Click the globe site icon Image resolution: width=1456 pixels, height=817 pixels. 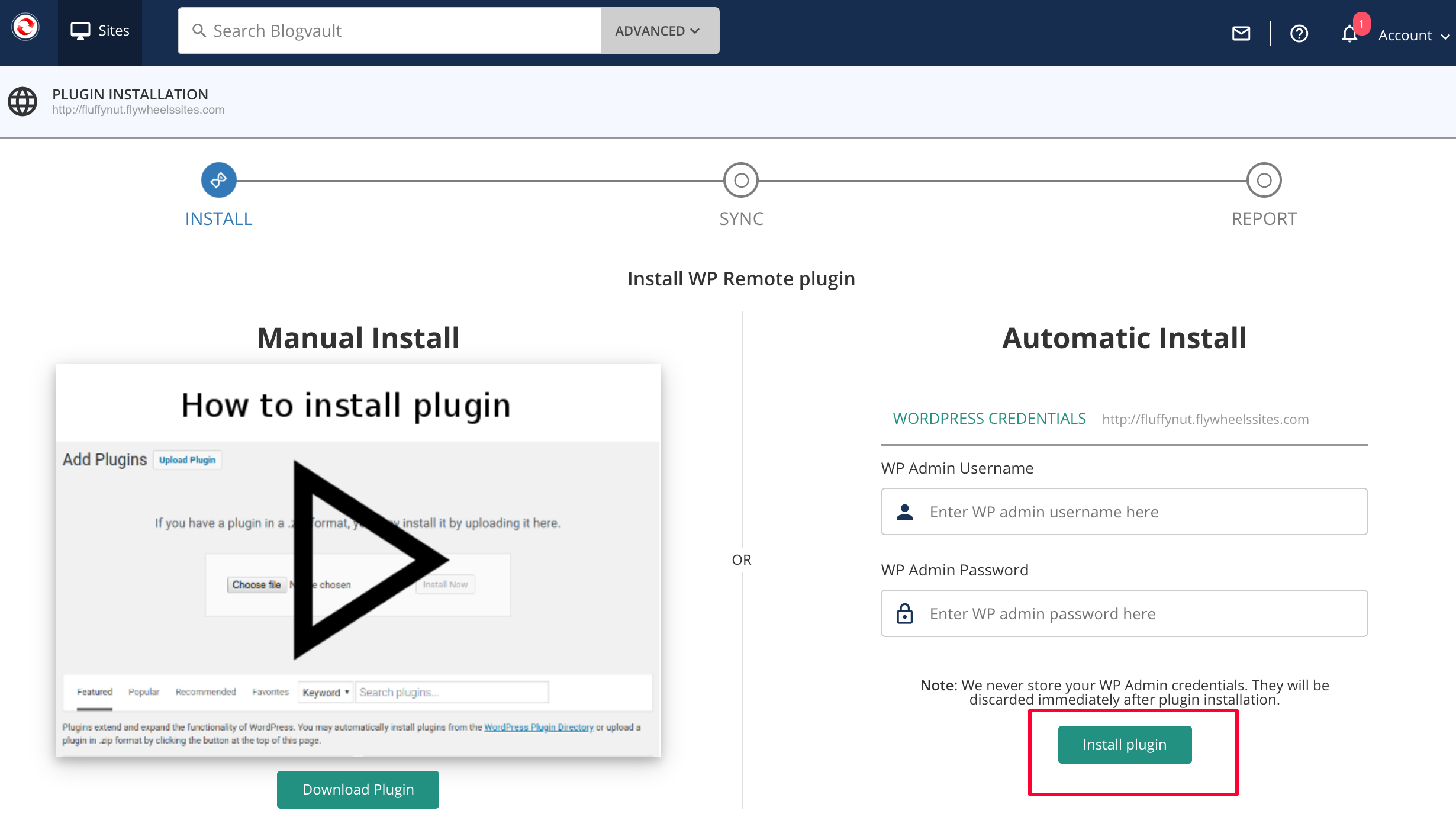pyautogui.click(x=22, y=101)
